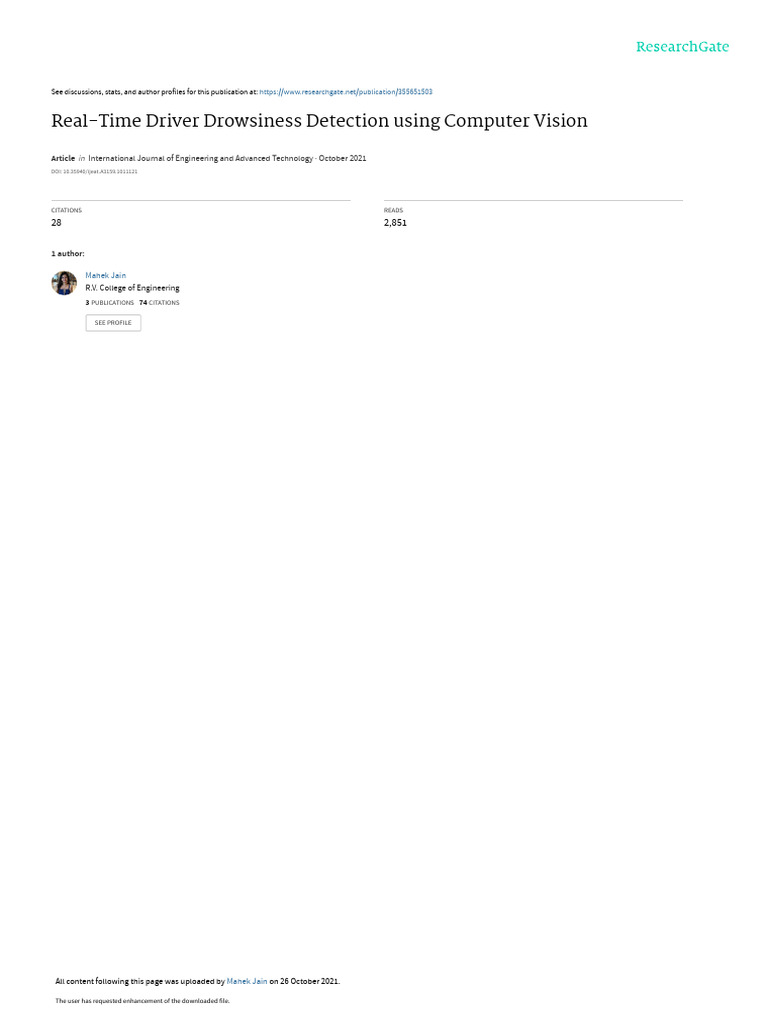Click the SEE PROFILE button
Image resolution: width=768 pixels, height=1024 pixels.
click(x=113, y=323)
